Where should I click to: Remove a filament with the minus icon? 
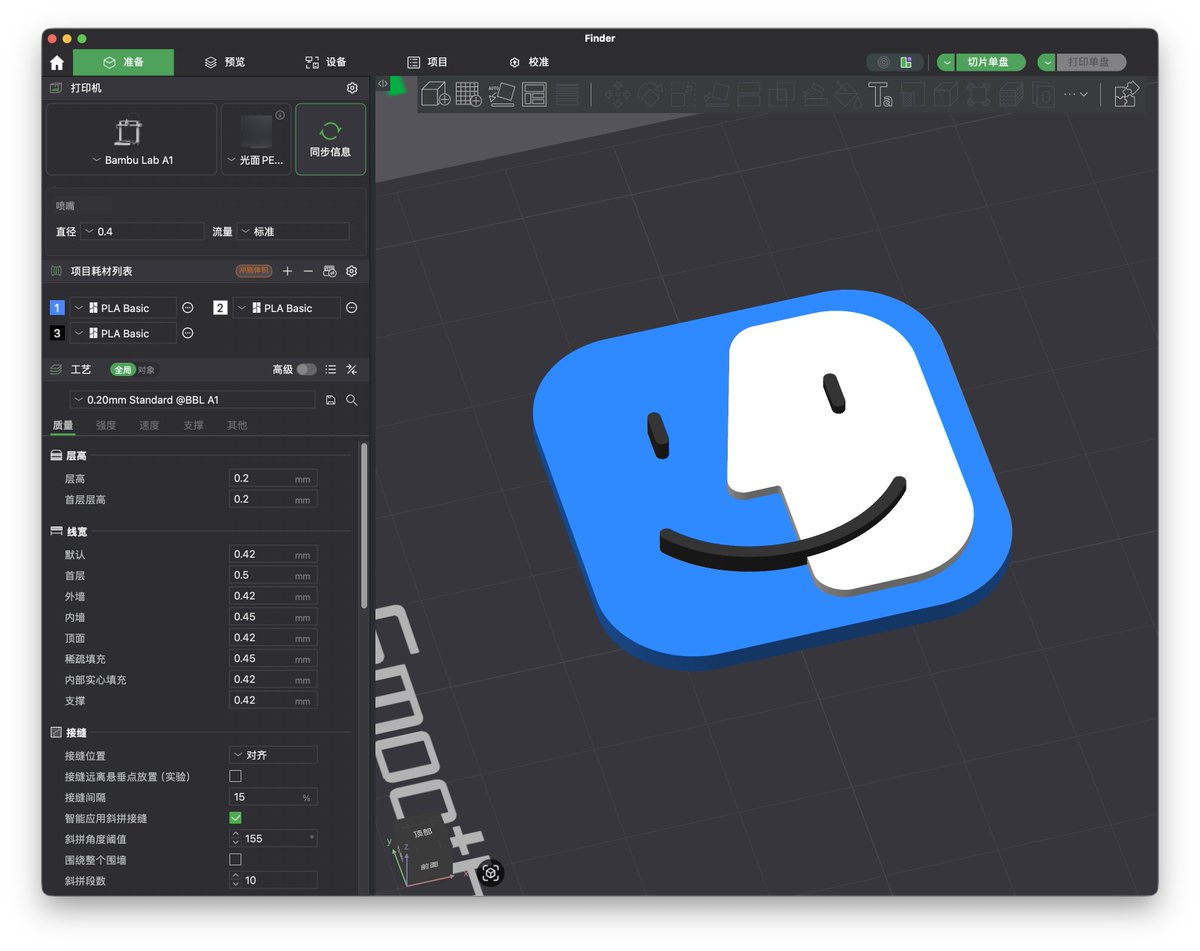click(308, 271)
